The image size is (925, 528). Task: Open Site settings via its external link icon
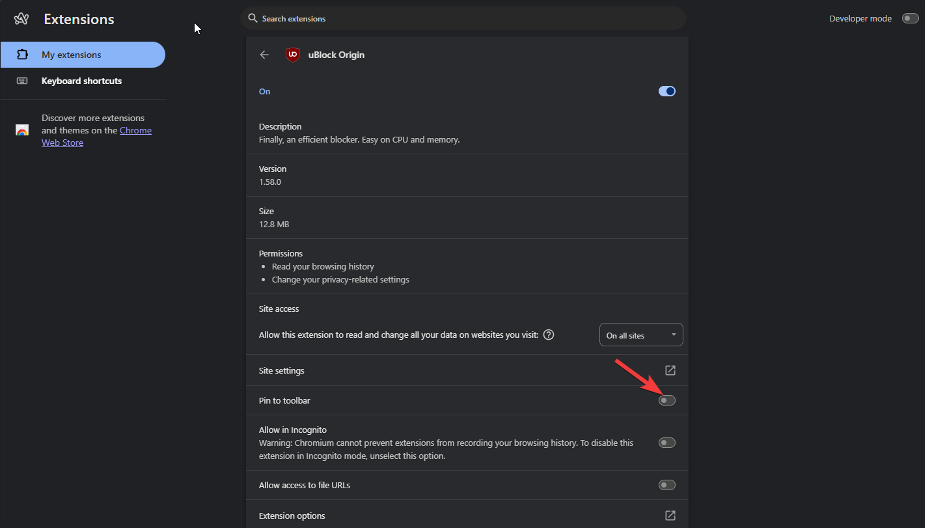tap(670, 370)
